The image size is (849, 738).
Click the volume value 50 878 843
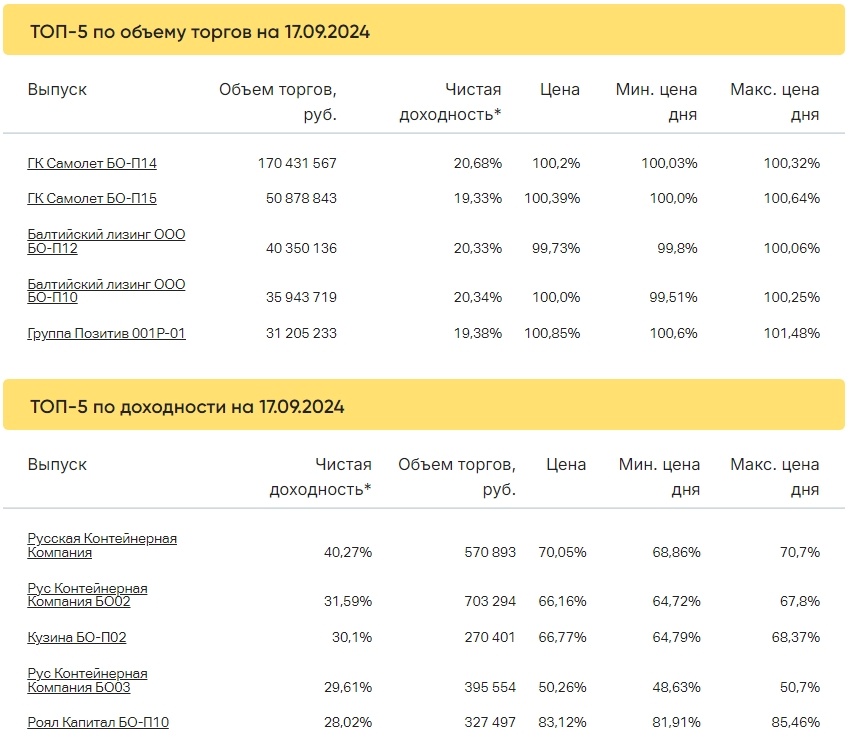click(301, 198)
